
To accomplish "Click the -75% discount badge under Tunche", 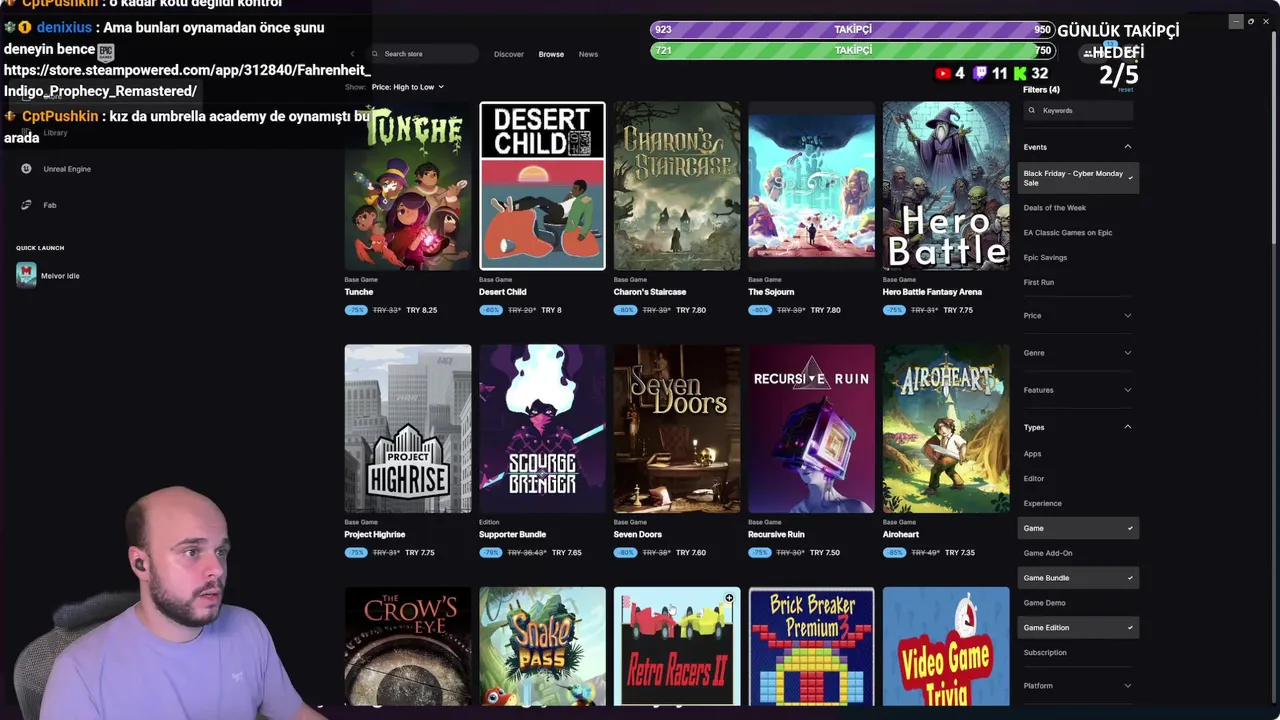I will [x=356, y=310].
